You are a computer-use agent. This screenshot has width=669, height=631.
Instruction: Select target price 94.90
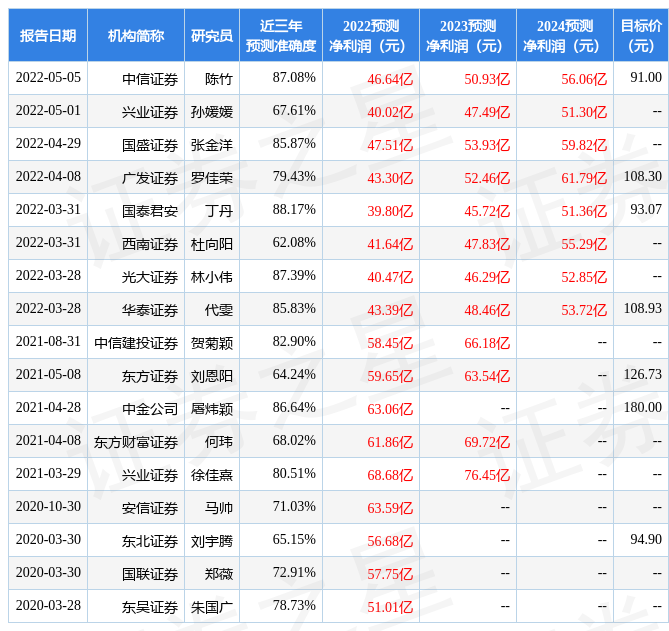[646, 540]
